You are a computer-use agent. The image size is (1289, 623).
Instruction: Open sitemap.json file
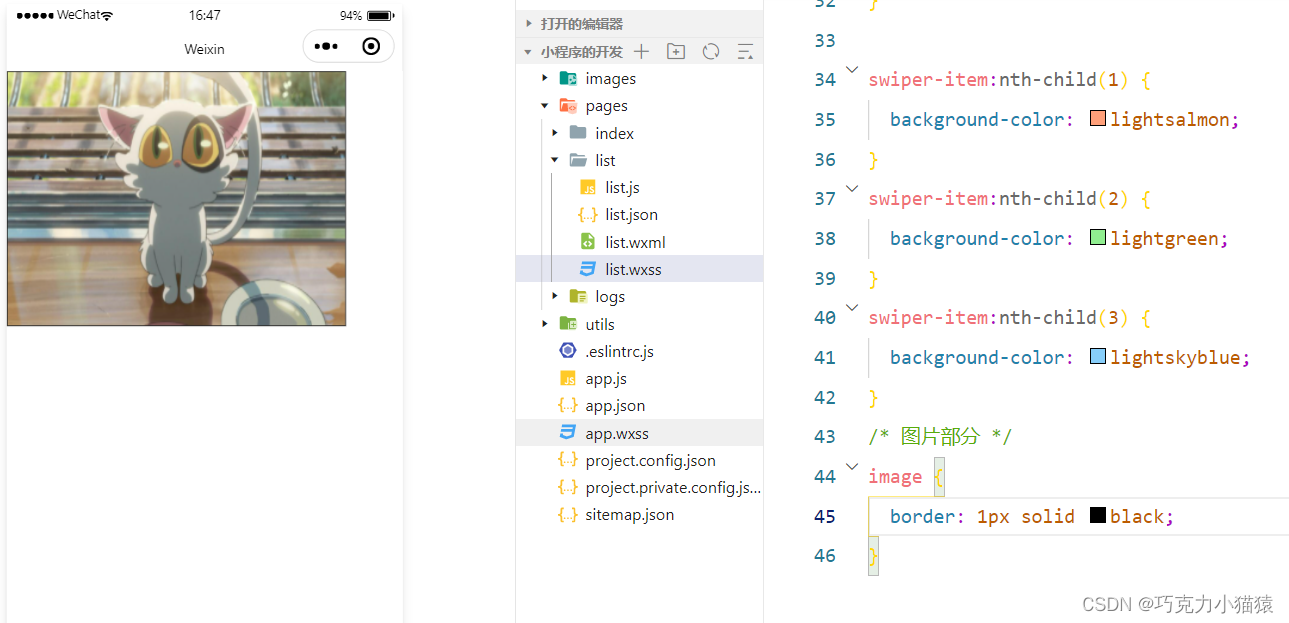(630, 514)
